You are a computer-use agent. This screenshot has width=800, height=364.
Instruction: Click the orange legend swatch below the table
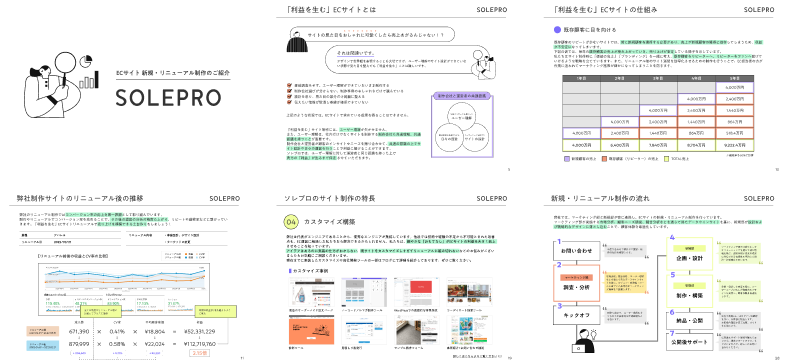point(605,159)
